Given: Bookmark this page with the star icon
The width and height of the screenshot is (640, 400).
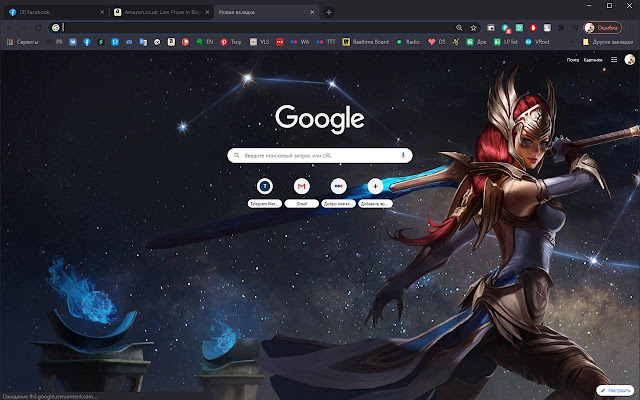Looking at the screenshot, I should (x=473, y=28).
